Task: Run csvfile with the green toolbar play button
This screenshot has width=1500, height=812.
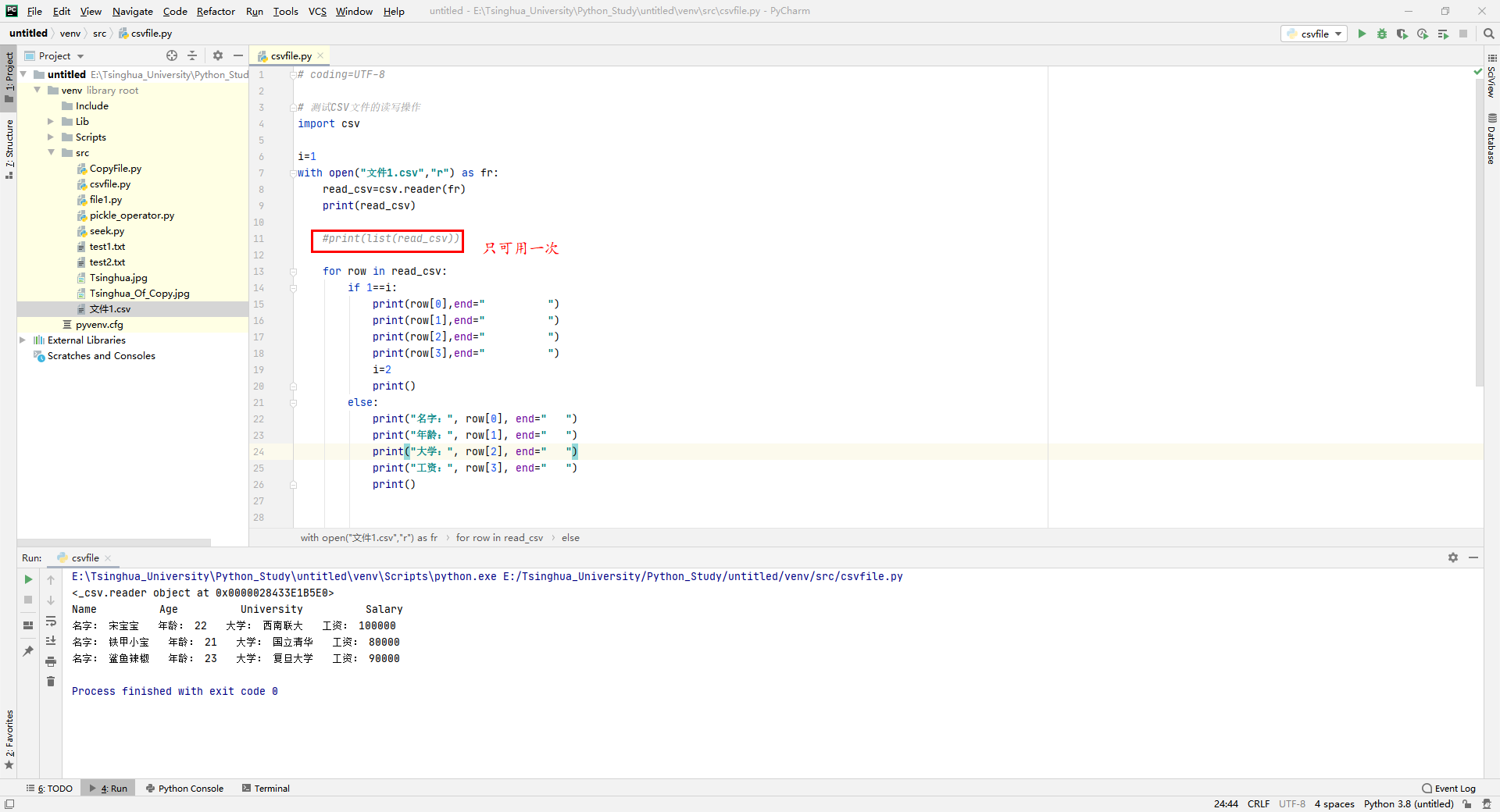Action: tap(1362, 34)
